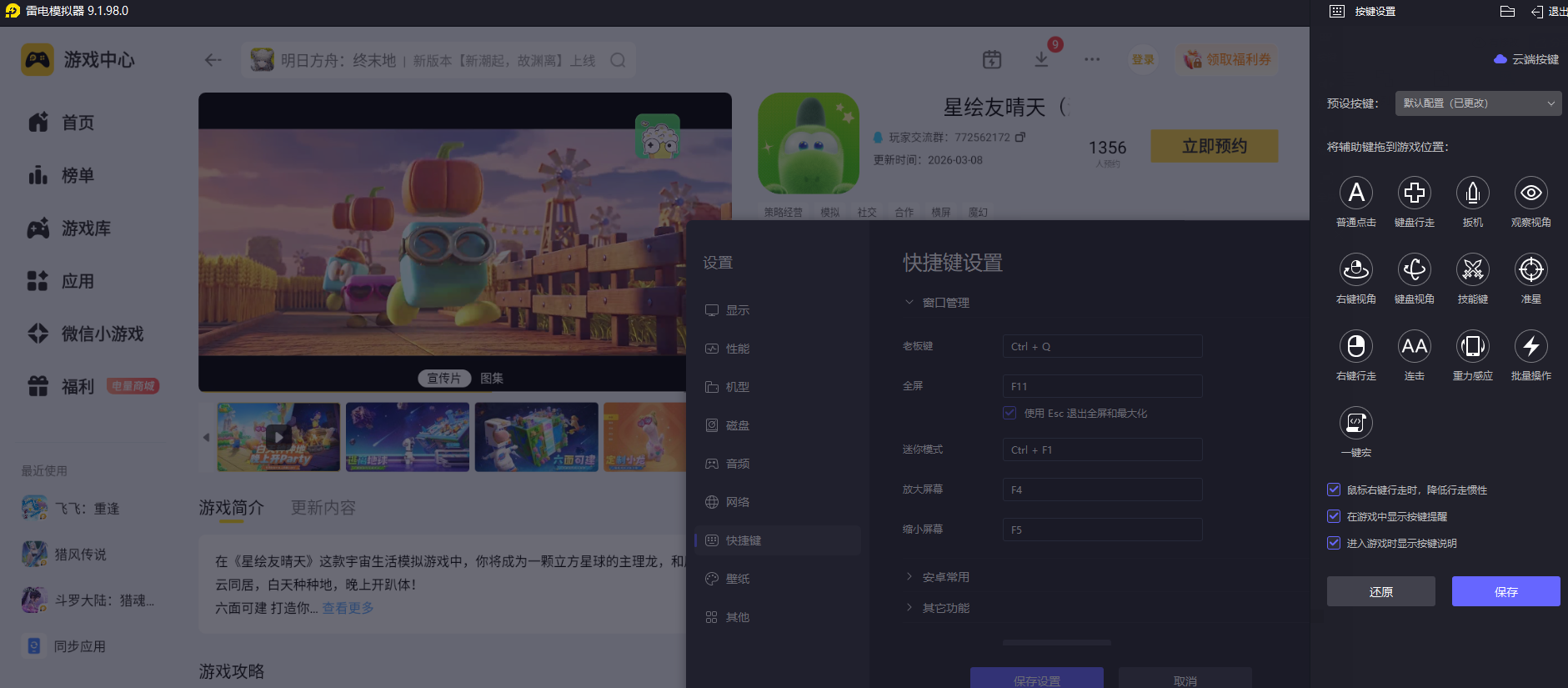
Task: Click the 老板键 shortcut field Ctrl + Q
Action: pos(1103,346)
